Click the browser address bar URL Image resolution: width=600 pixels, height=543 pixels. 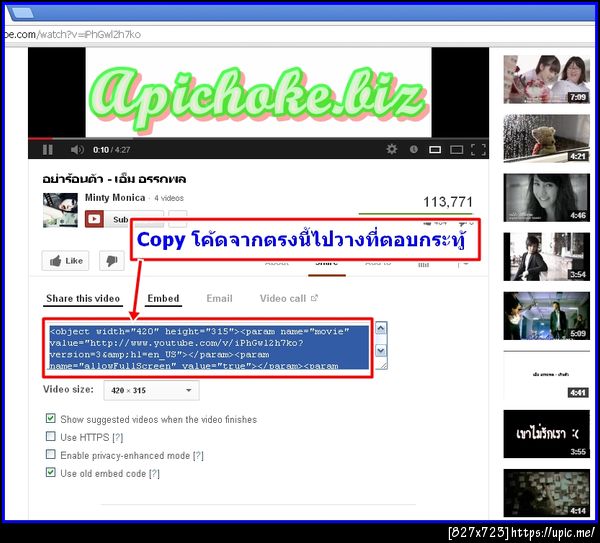(73, 34)
